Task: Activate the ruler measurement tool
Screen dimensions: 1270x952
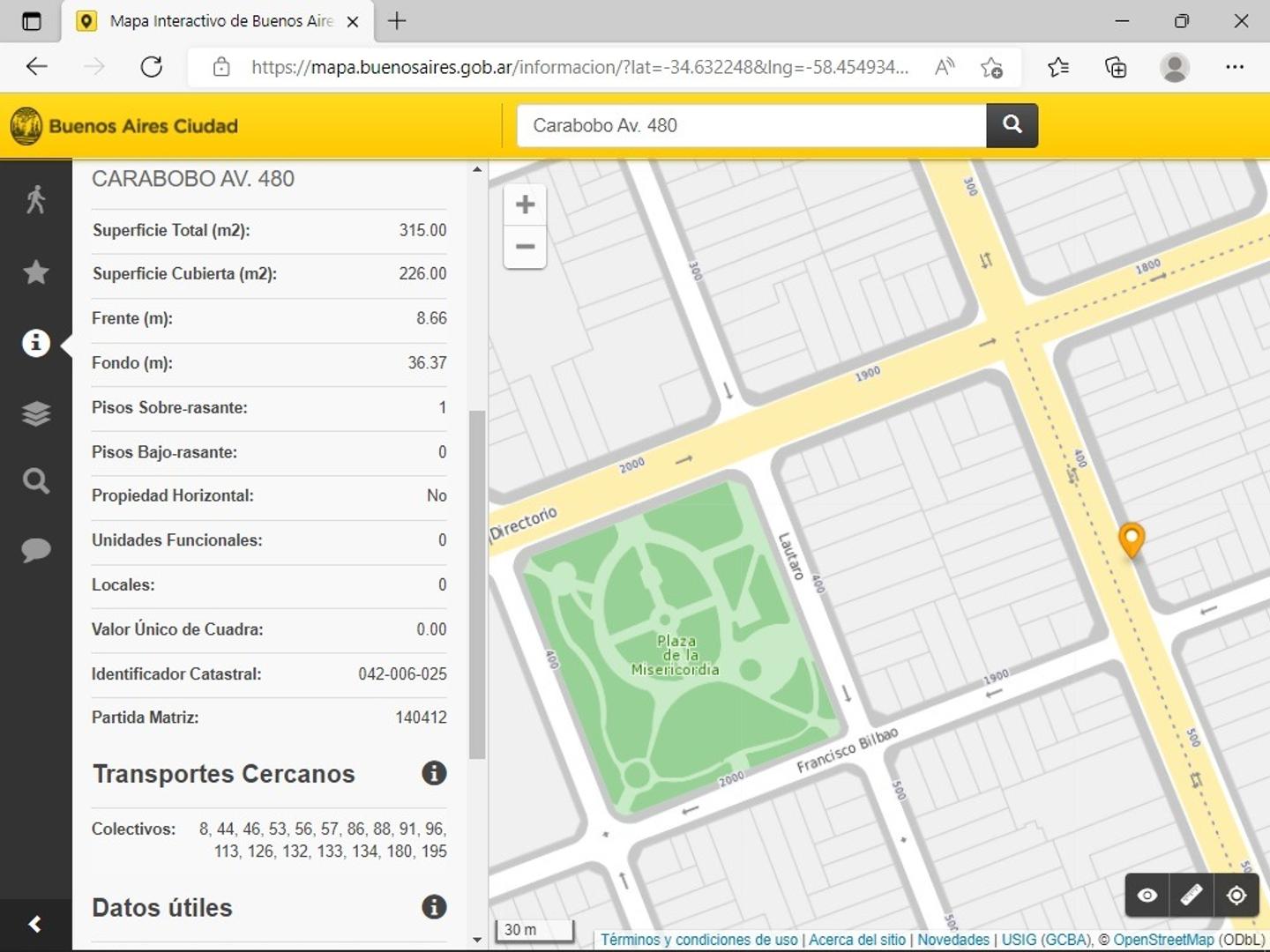Action: tap(1192, 896)
